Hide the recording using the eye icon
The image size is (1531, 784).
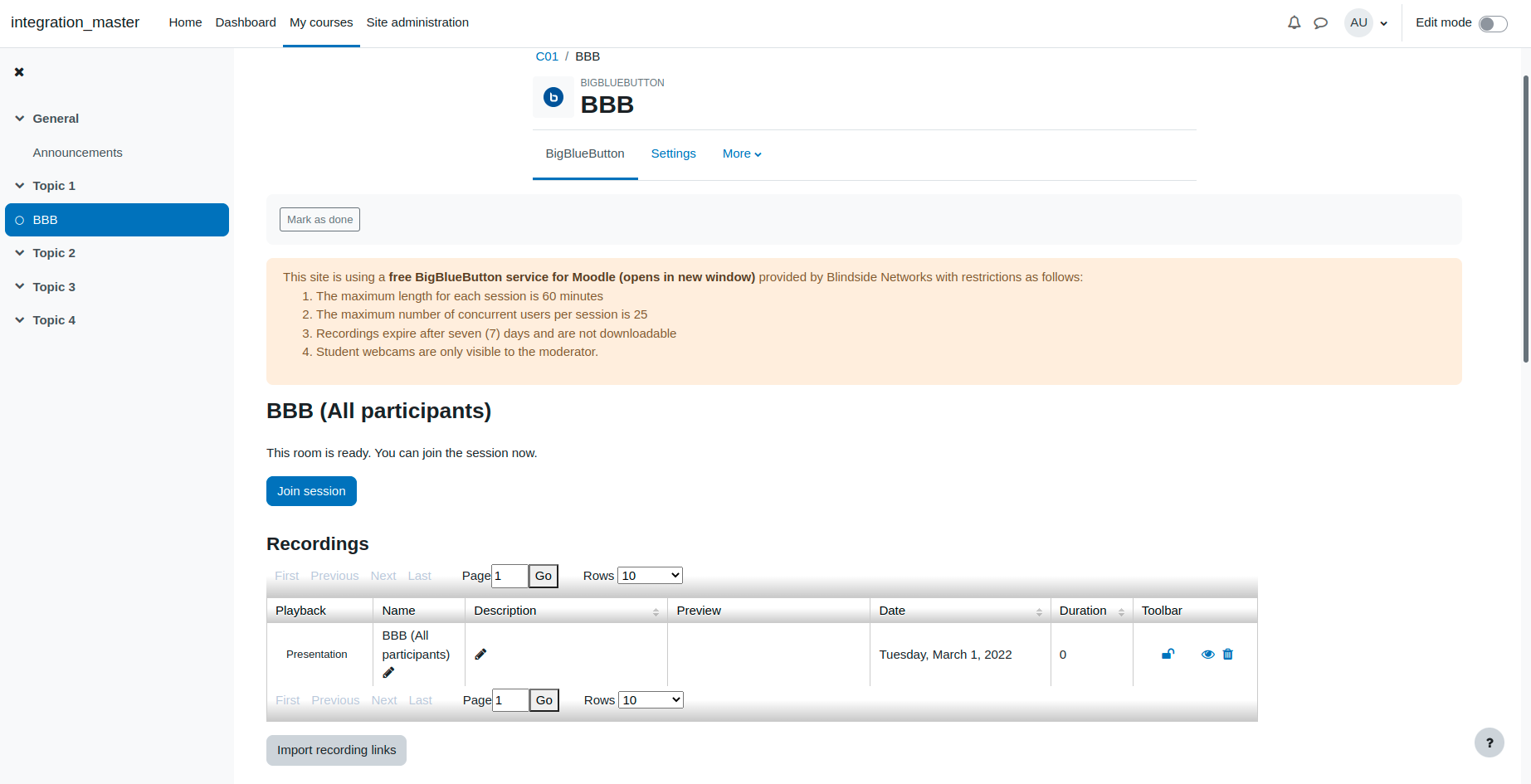pyautogui.click(x=1208, y=655)
